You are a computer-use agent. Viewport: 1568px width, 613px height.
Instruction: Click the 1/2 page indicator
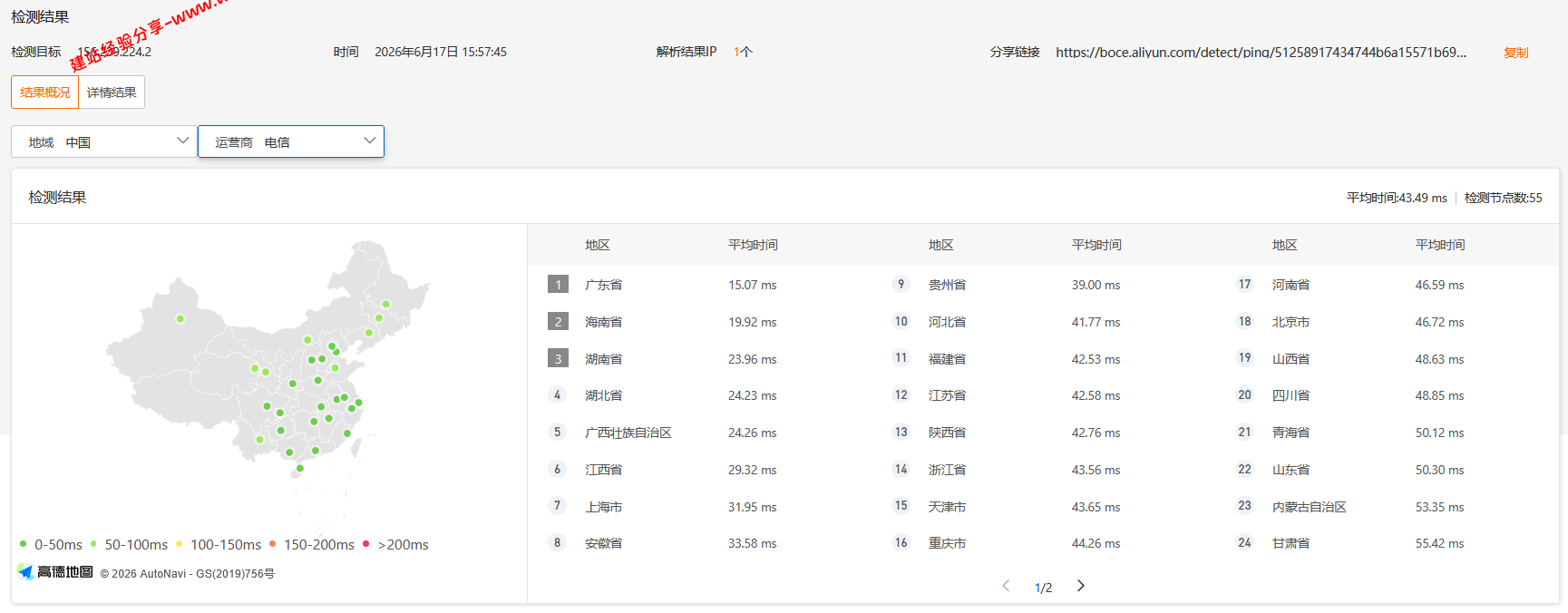(1043, 588)
